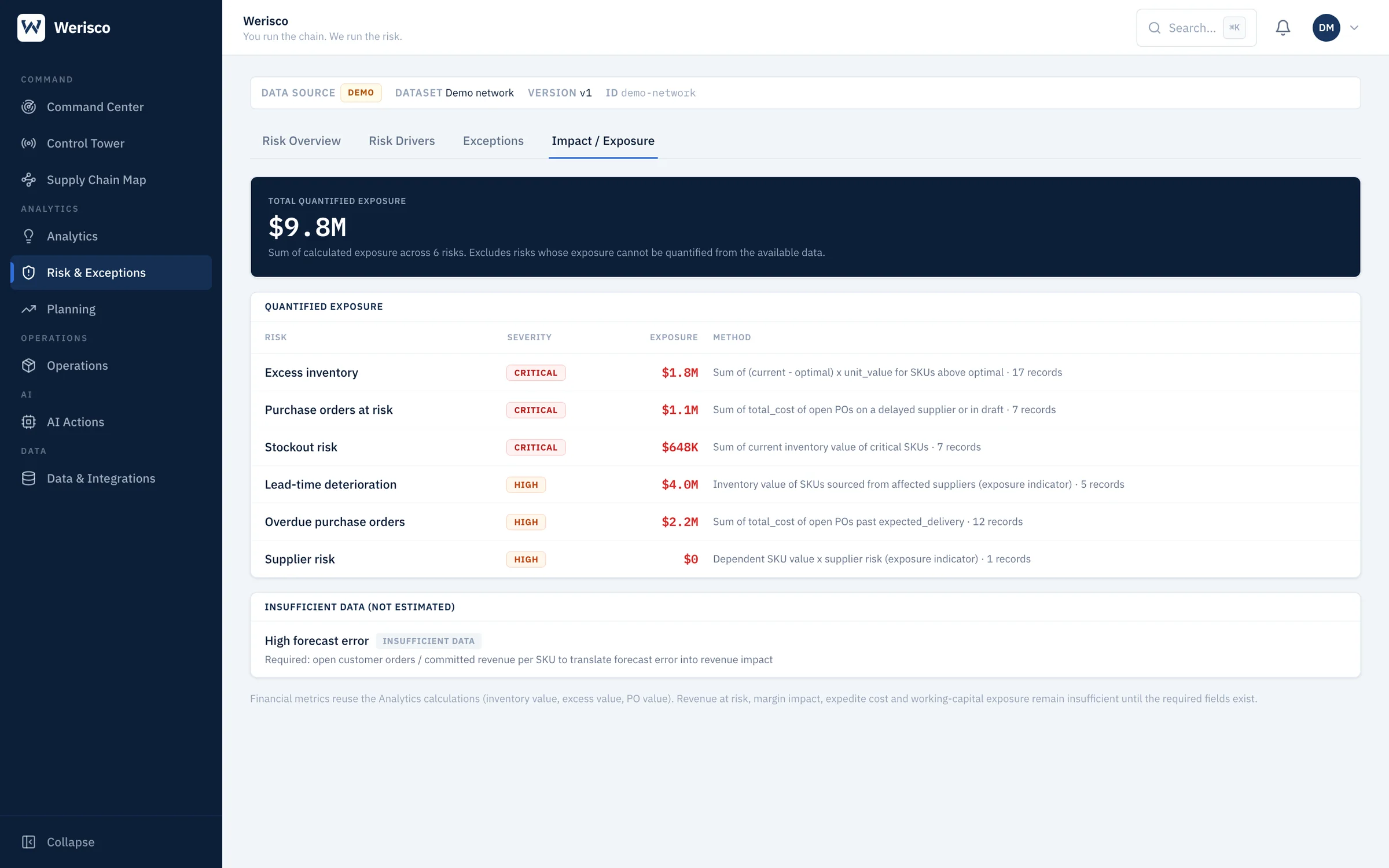1389x868 pixels.
Task: Select the Stockout risk row
Action: (x=805, y=447)
